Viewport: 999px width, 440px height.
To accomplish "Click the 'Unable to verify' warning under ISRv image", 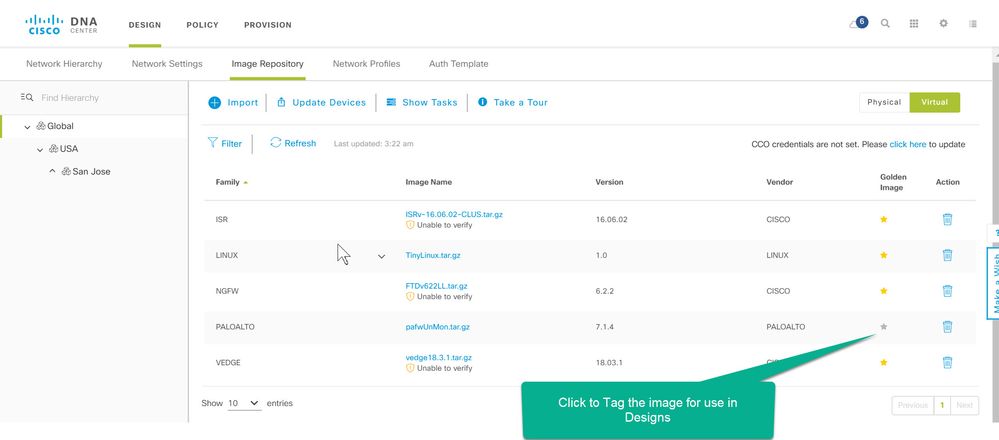I will 439,225.
